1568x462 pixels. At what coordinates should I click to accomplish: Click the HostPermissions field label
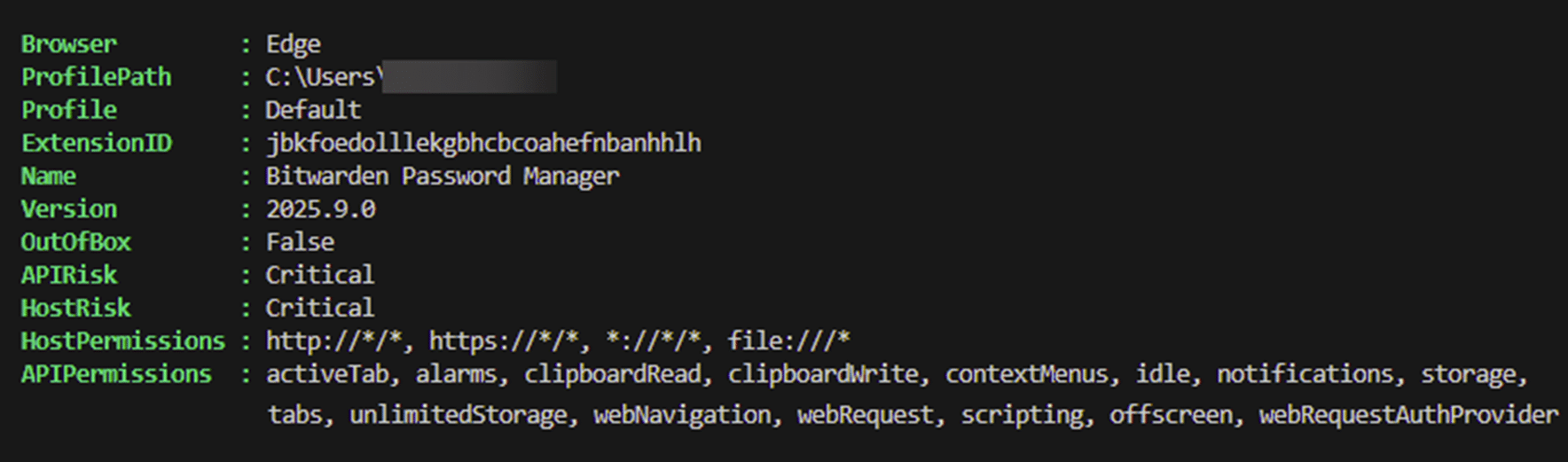click(123, 341)
